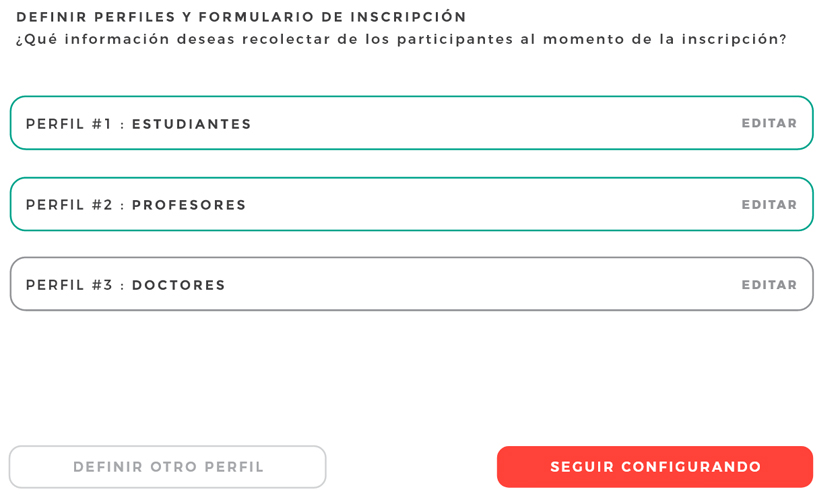This screenshot has height=500, width=840.
Task: Click the word 'inscripción?' ending the subtitle
Action: pyautogui.click(x=734, y=40)
